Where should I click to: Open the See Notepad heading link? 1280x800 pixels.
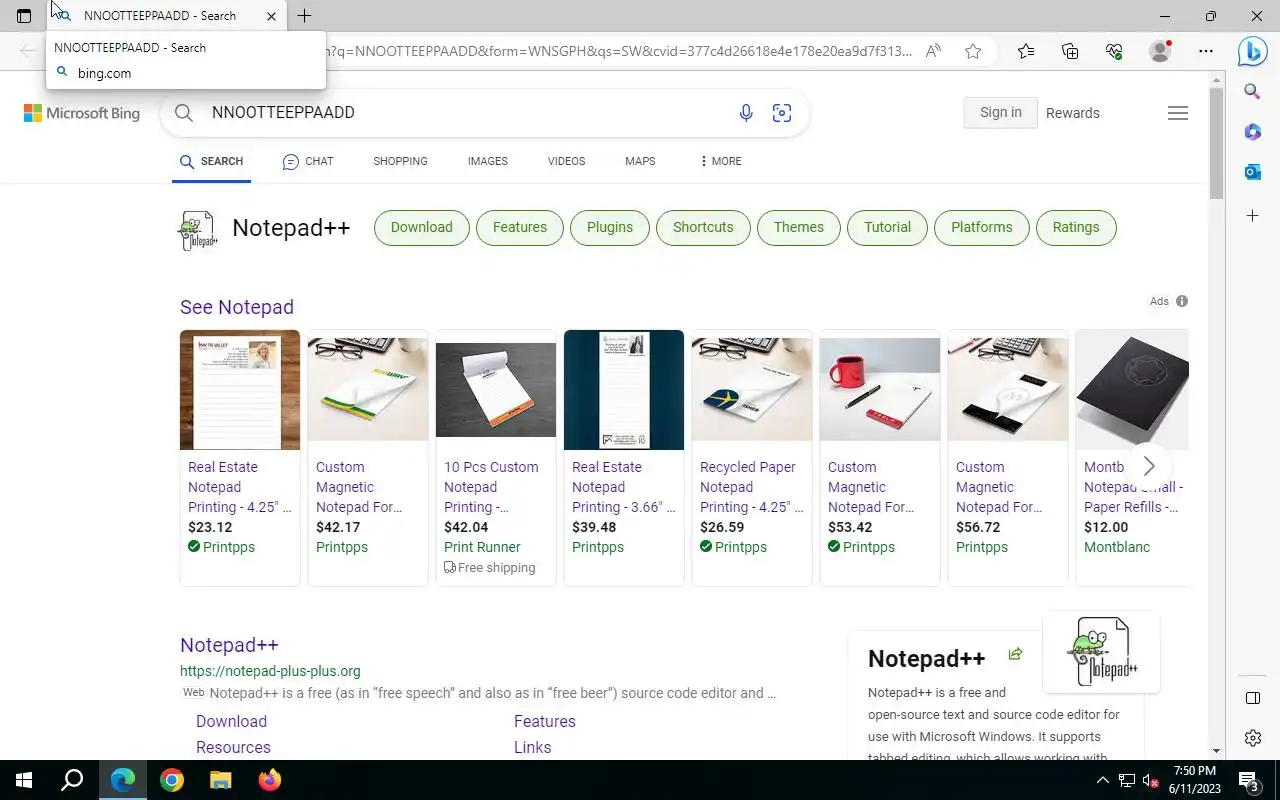point(237,307)
